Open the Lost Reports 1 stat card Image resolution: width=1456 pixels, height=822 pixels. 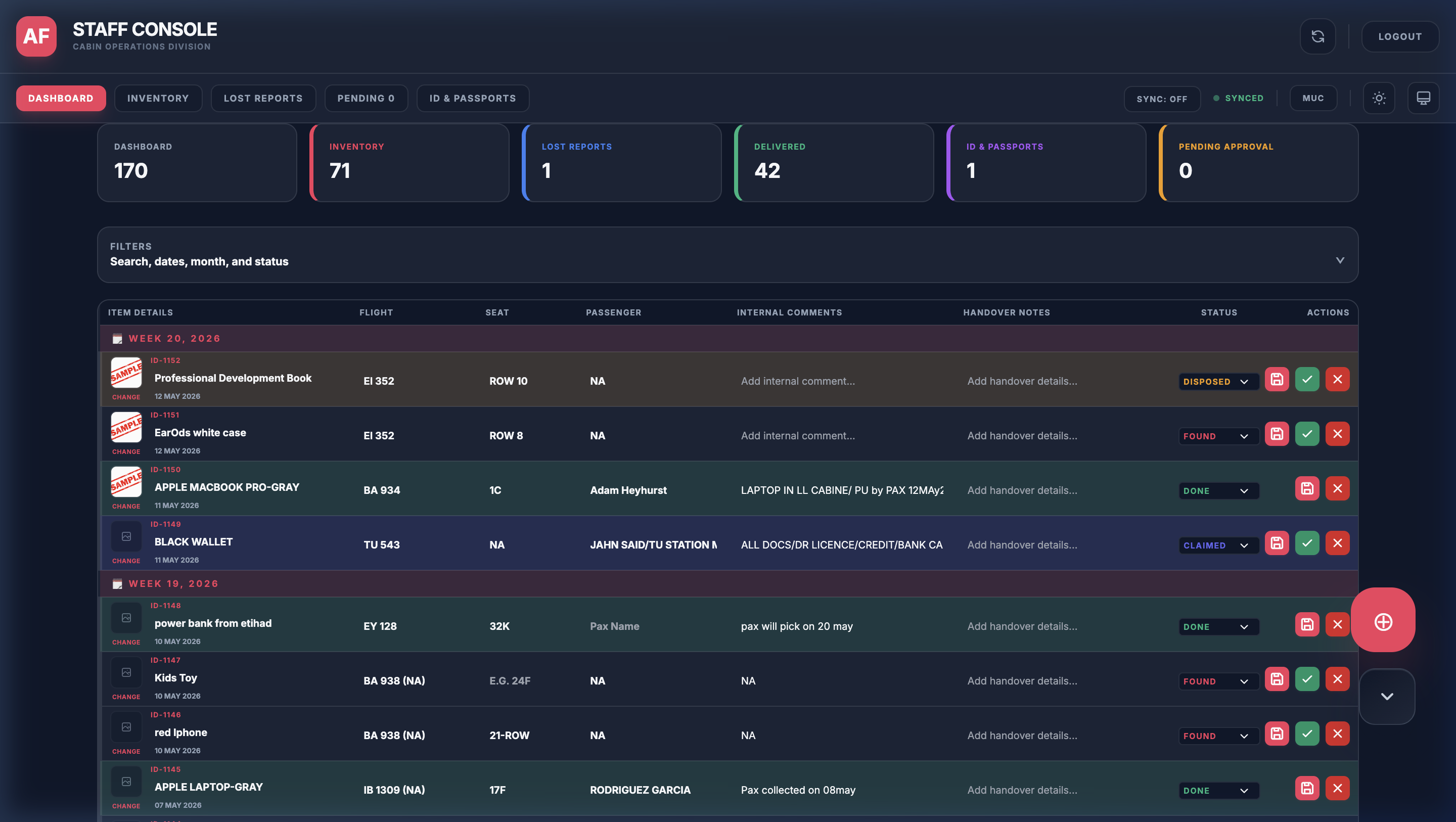[x=621, y=163]
